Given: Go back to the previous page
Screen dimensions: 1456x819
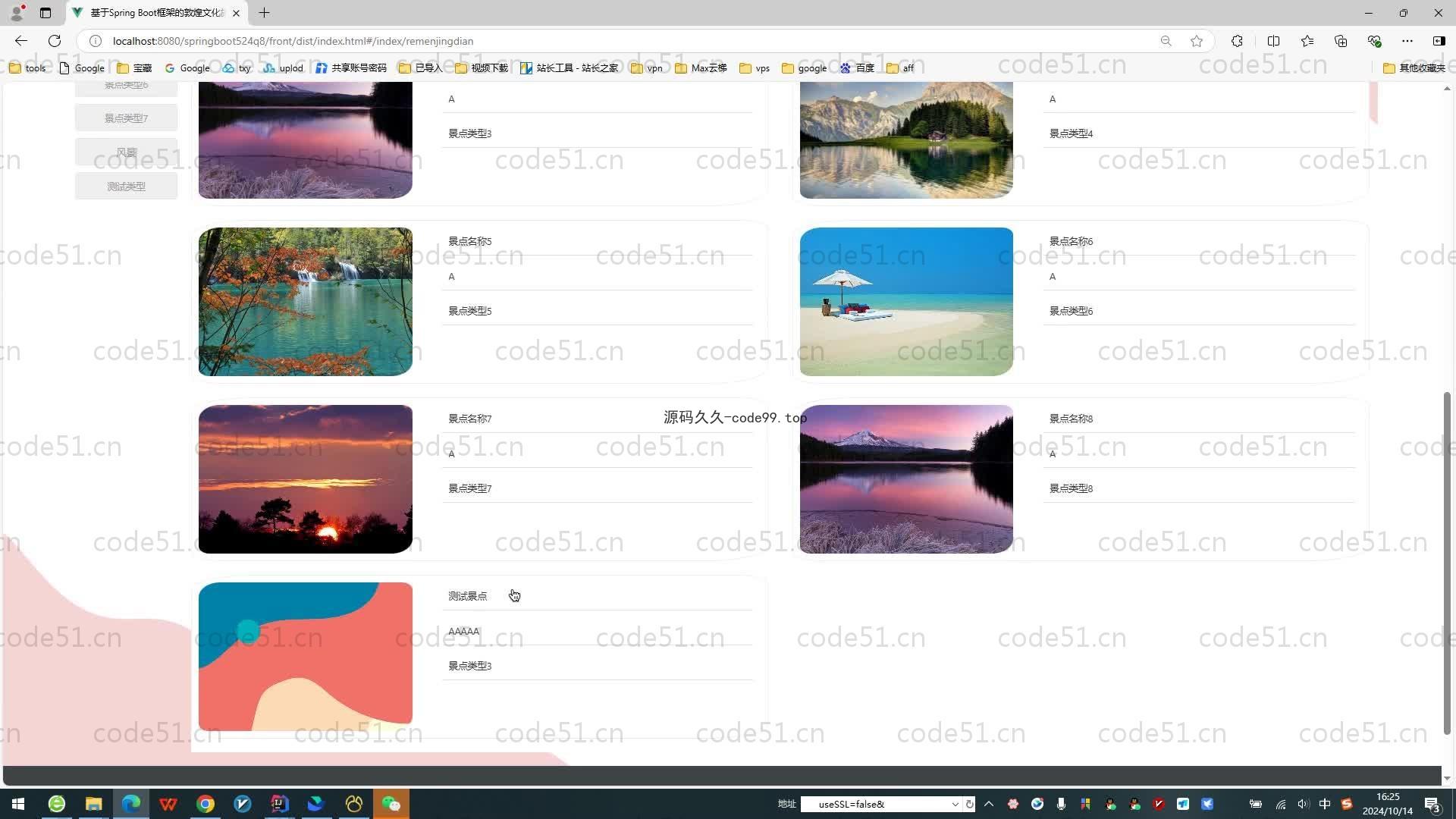Looking at the screenshot, I should [21, 41].
